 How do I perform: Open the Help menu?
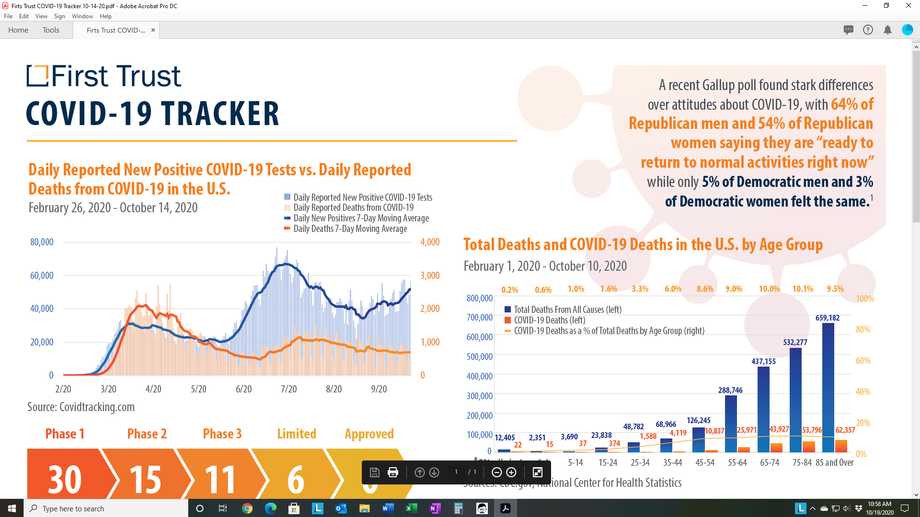[x=106, y=16]
